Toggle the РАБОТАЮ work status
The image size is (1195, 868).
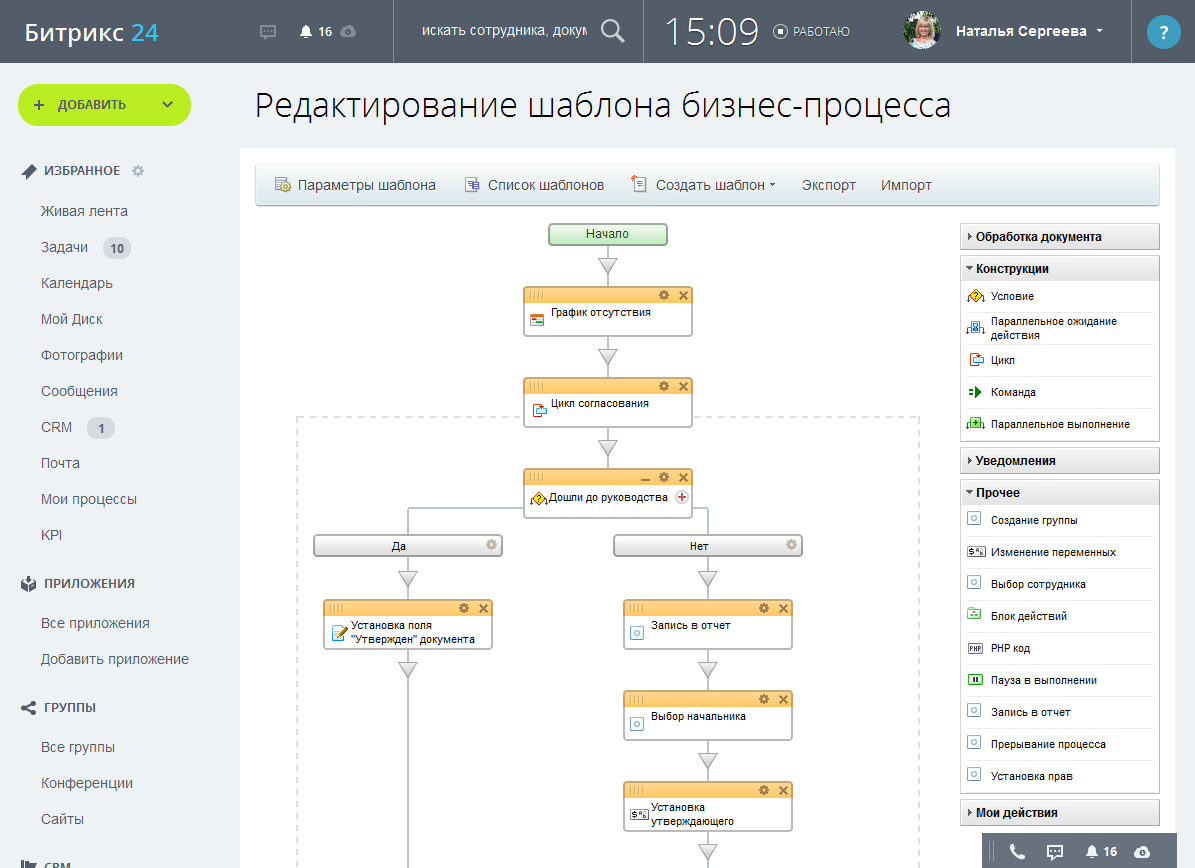(x=811, y=32)
